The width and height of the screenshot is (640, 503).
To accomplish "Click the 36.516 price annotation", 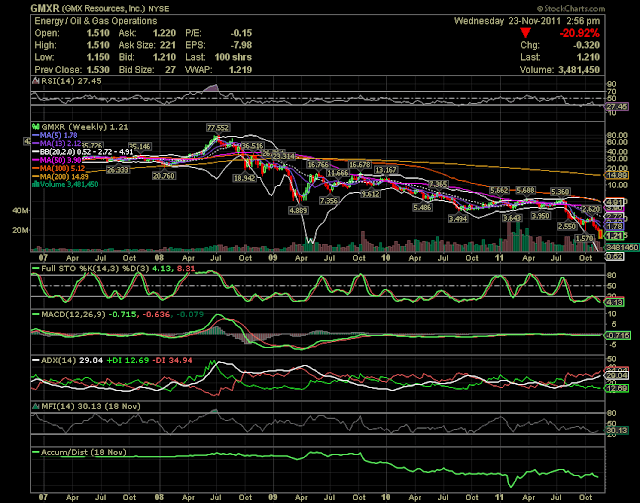I will point(252,146).
